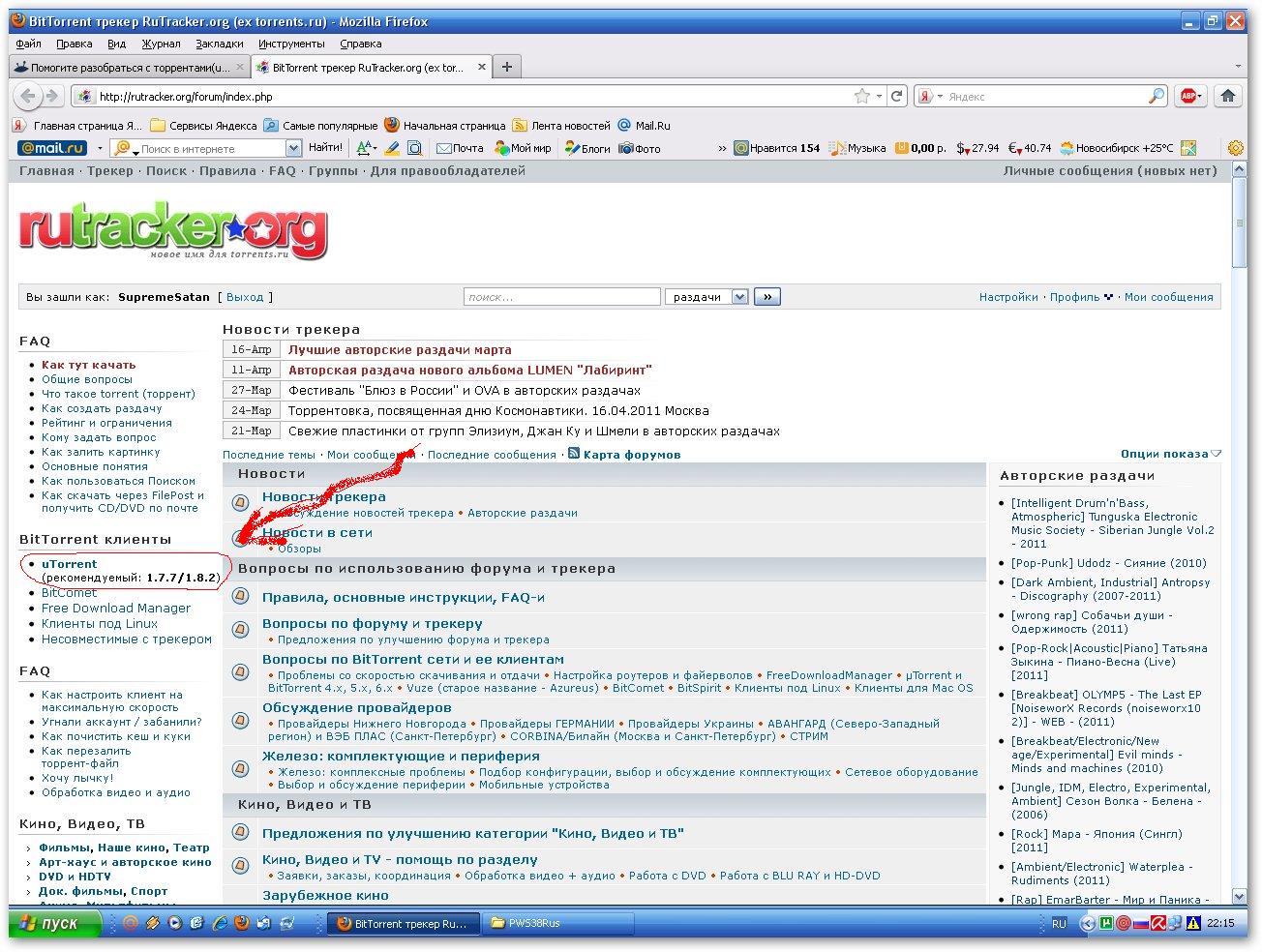Open Лучшие авторские раздачи марта news
Viewport: 1262px width, 952px height.
tap(400, 349)
